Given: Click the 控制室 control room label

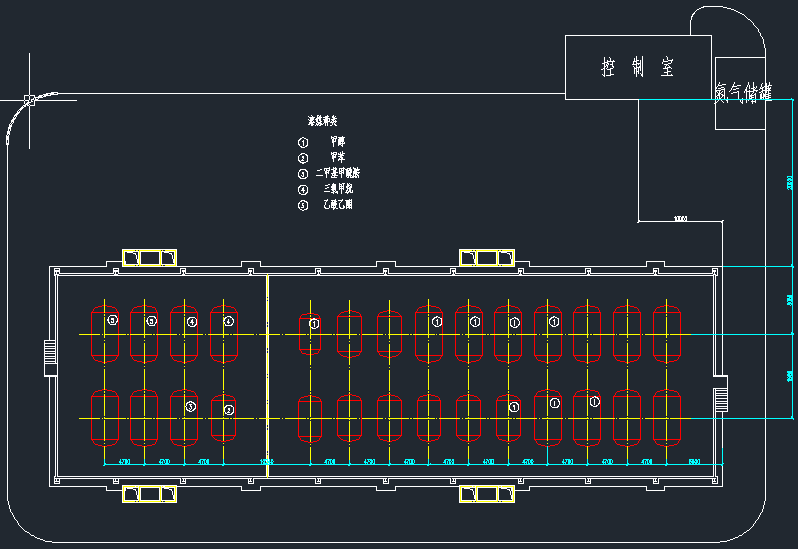Looking at the screenshot, I should pos(637,68).
